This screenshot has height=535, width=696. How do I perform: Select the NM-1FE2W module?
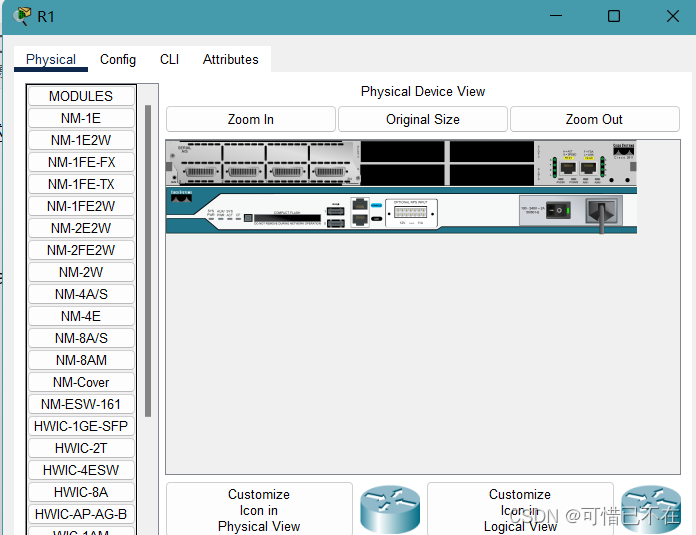point(81,206)
